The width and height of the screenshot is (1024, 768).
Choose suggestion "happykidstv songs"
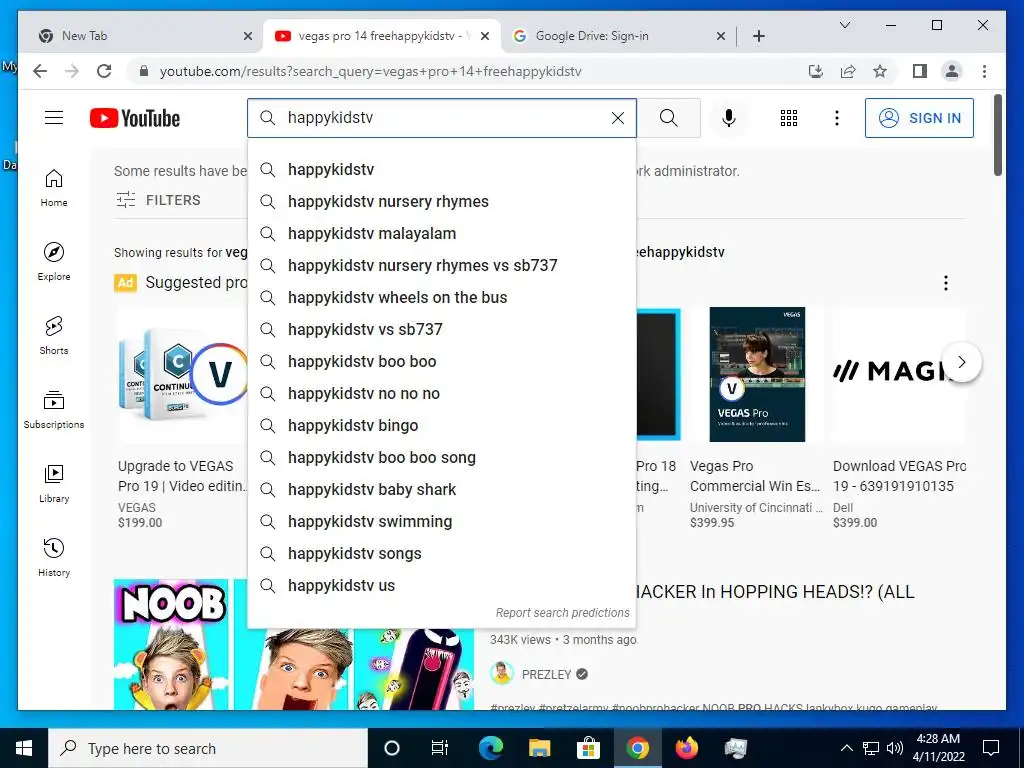(442, 553)
